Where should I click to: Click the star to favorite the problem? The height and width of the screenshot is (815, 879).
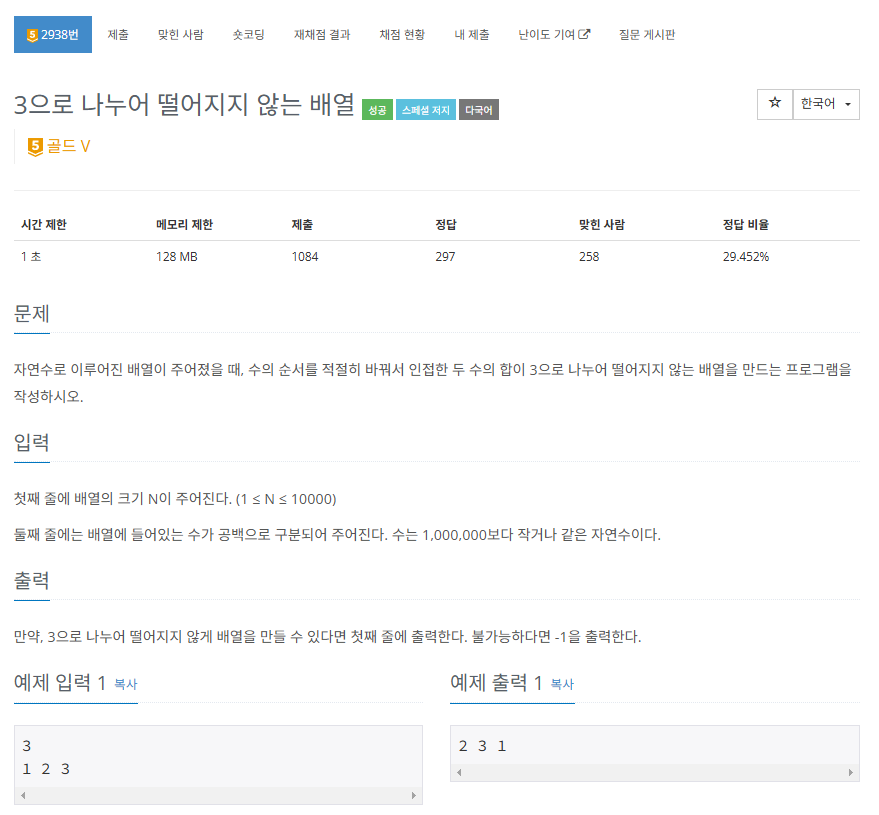click(x=775, y=104)
